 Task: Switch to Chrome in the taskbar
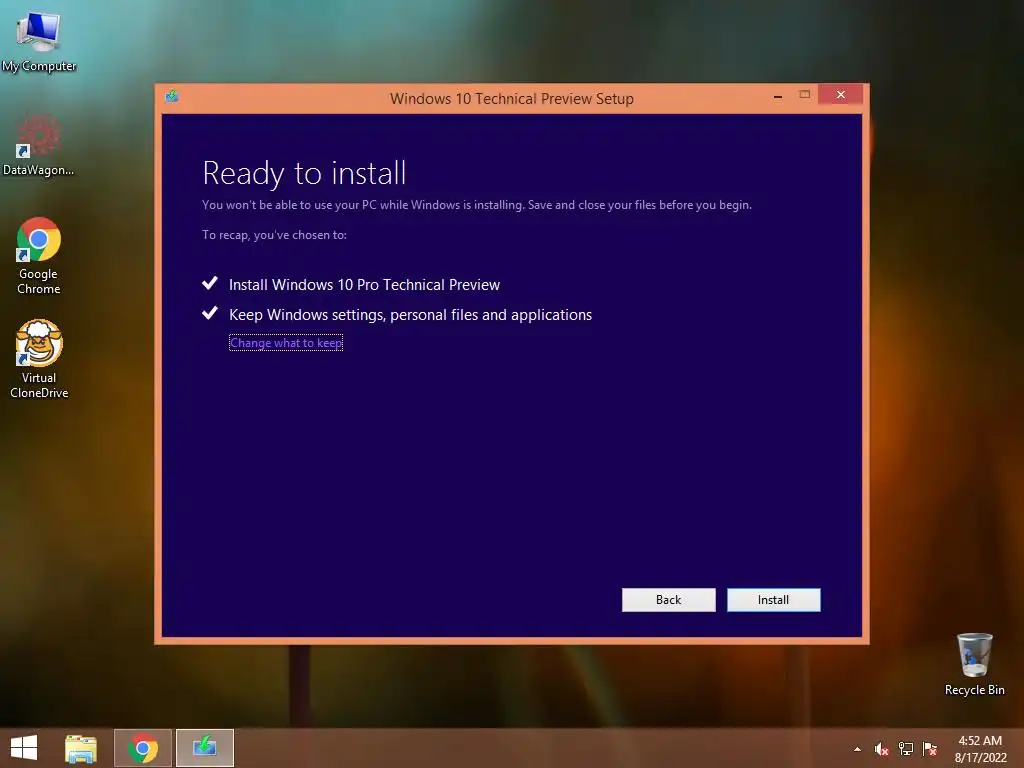tap(143, 748)
